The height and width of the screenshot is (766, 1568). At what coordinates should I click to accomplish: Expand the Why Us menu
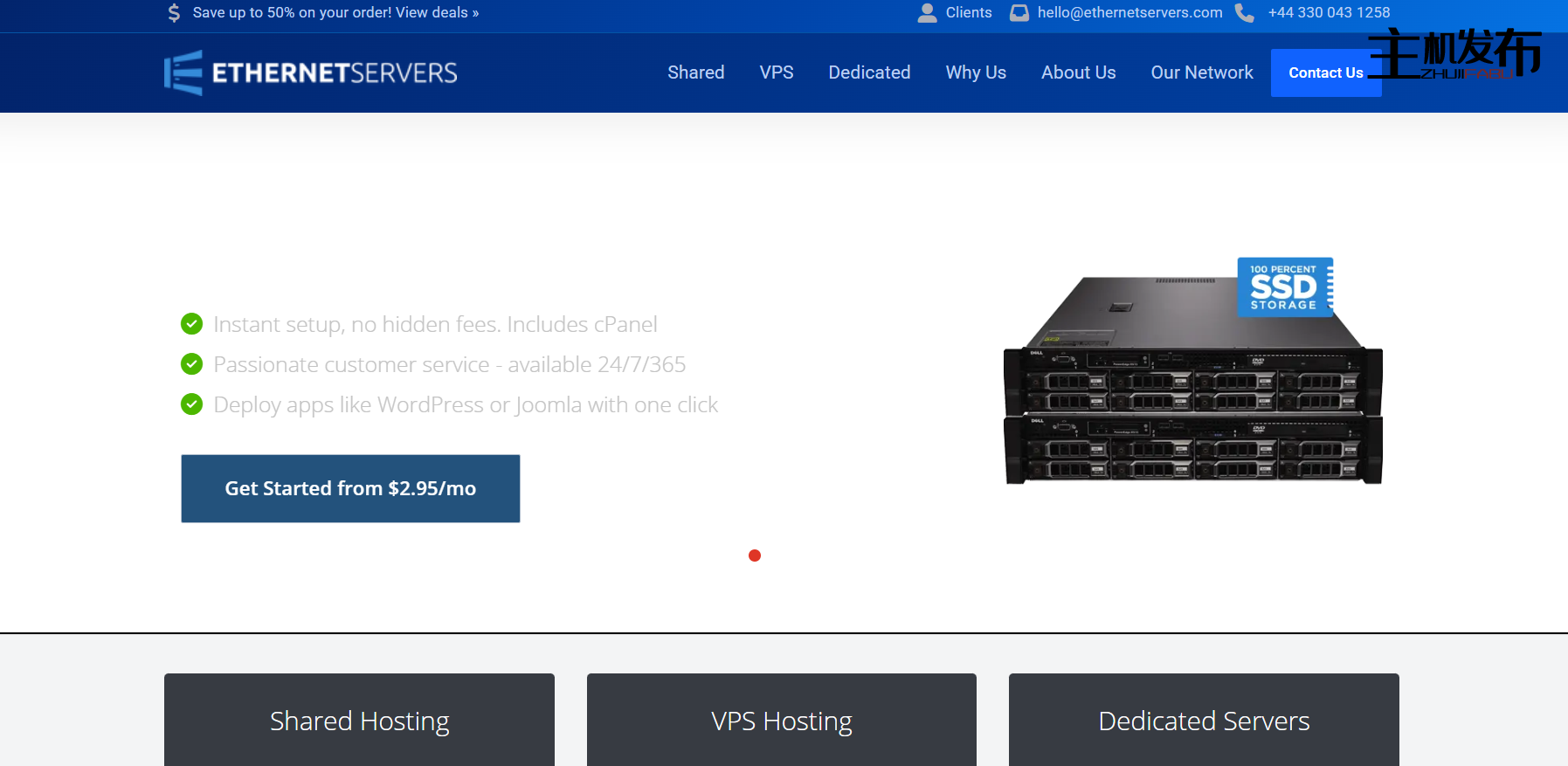tap(975, 72)
